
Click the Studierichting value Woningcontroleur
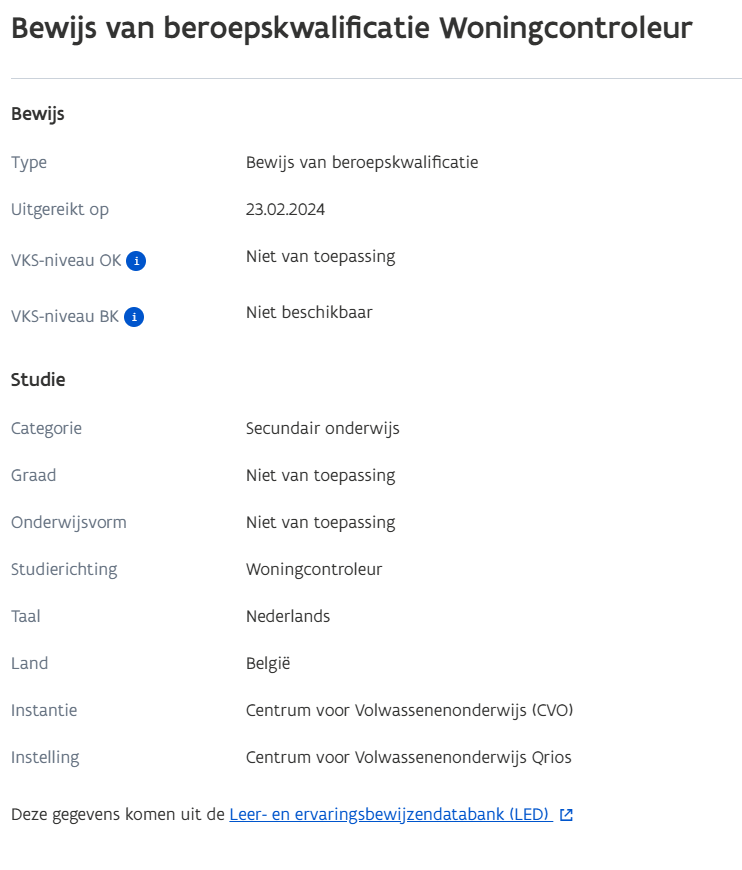click(x=314, y=569)
